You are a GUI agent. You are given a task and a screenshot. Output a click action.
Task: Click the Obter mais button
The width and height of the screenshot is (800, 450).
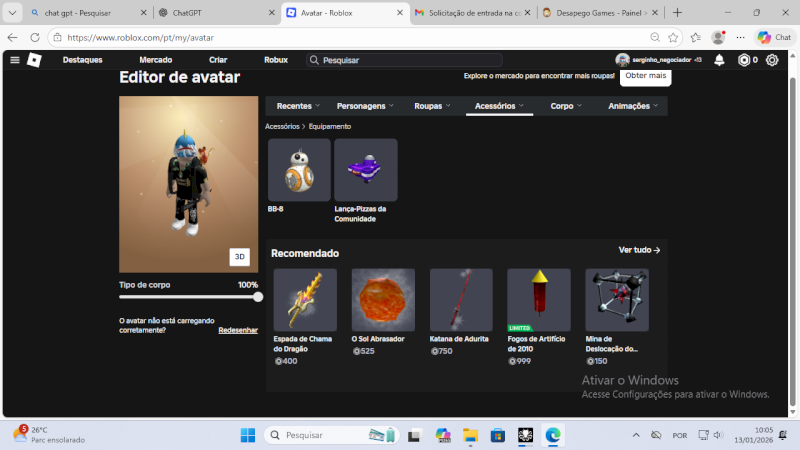(645, 76)
